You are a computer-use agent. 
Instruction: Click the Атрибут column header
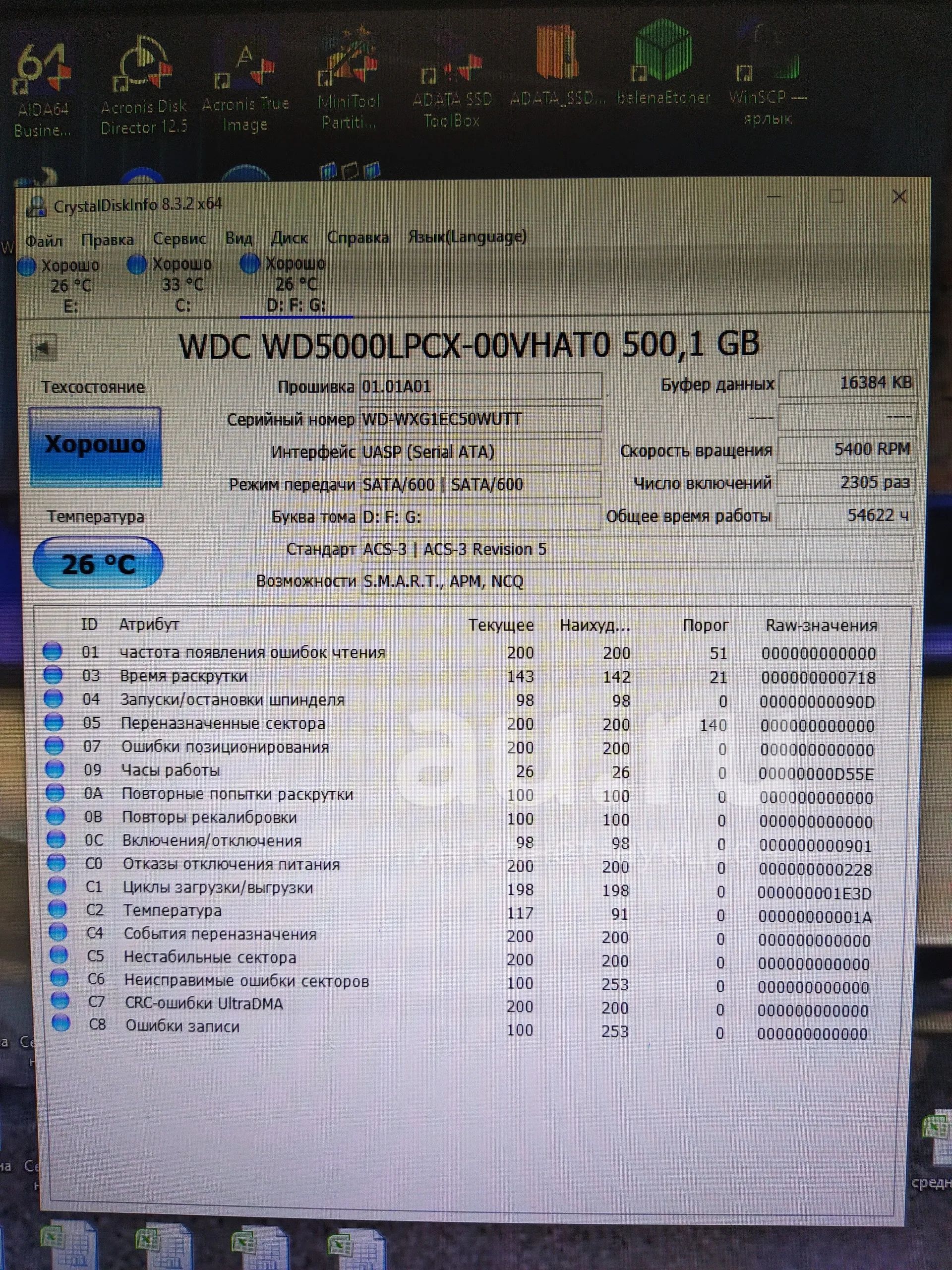pos(149,625)
